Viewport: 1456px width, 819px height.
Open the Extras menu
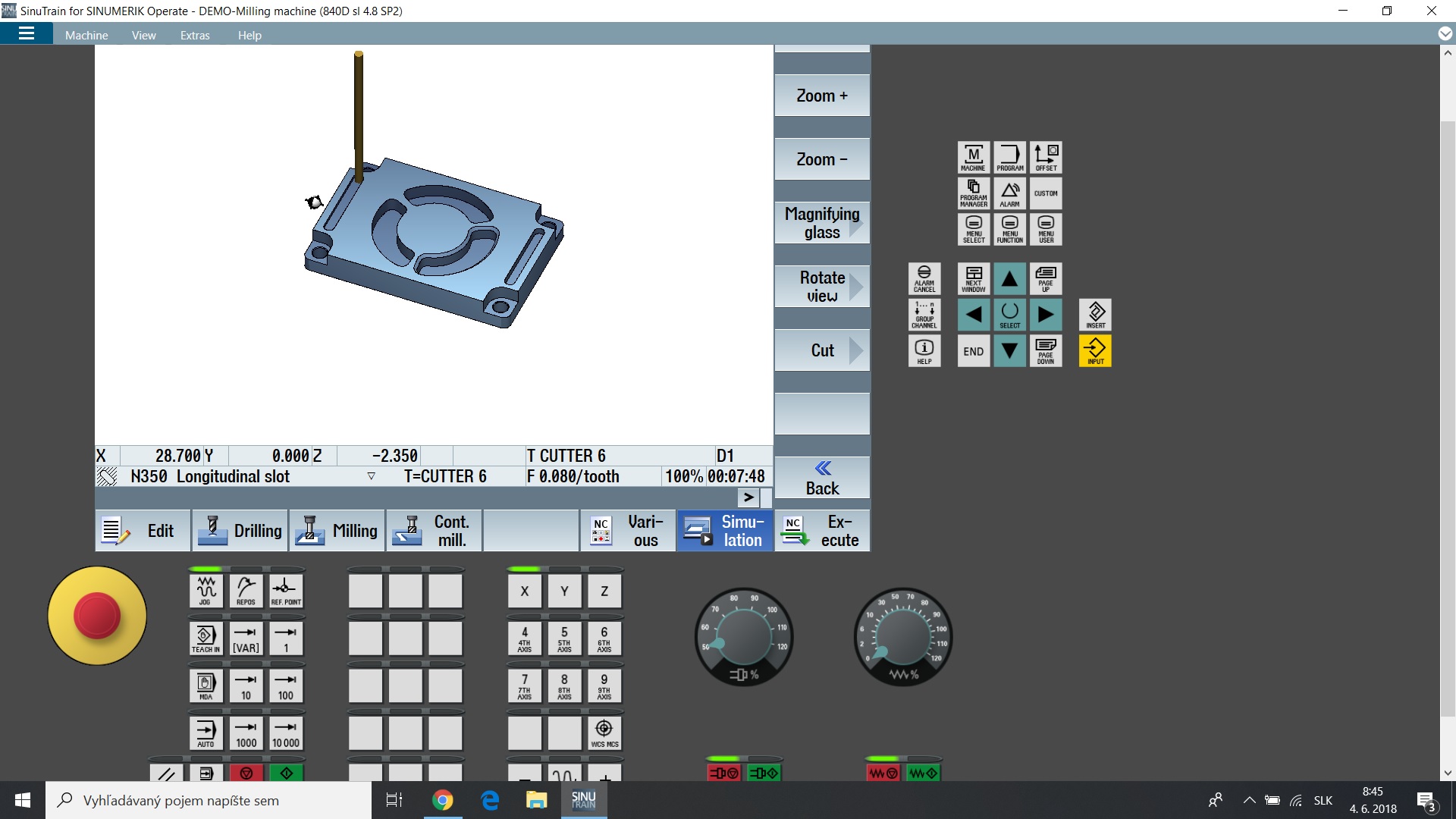point(195,35)
